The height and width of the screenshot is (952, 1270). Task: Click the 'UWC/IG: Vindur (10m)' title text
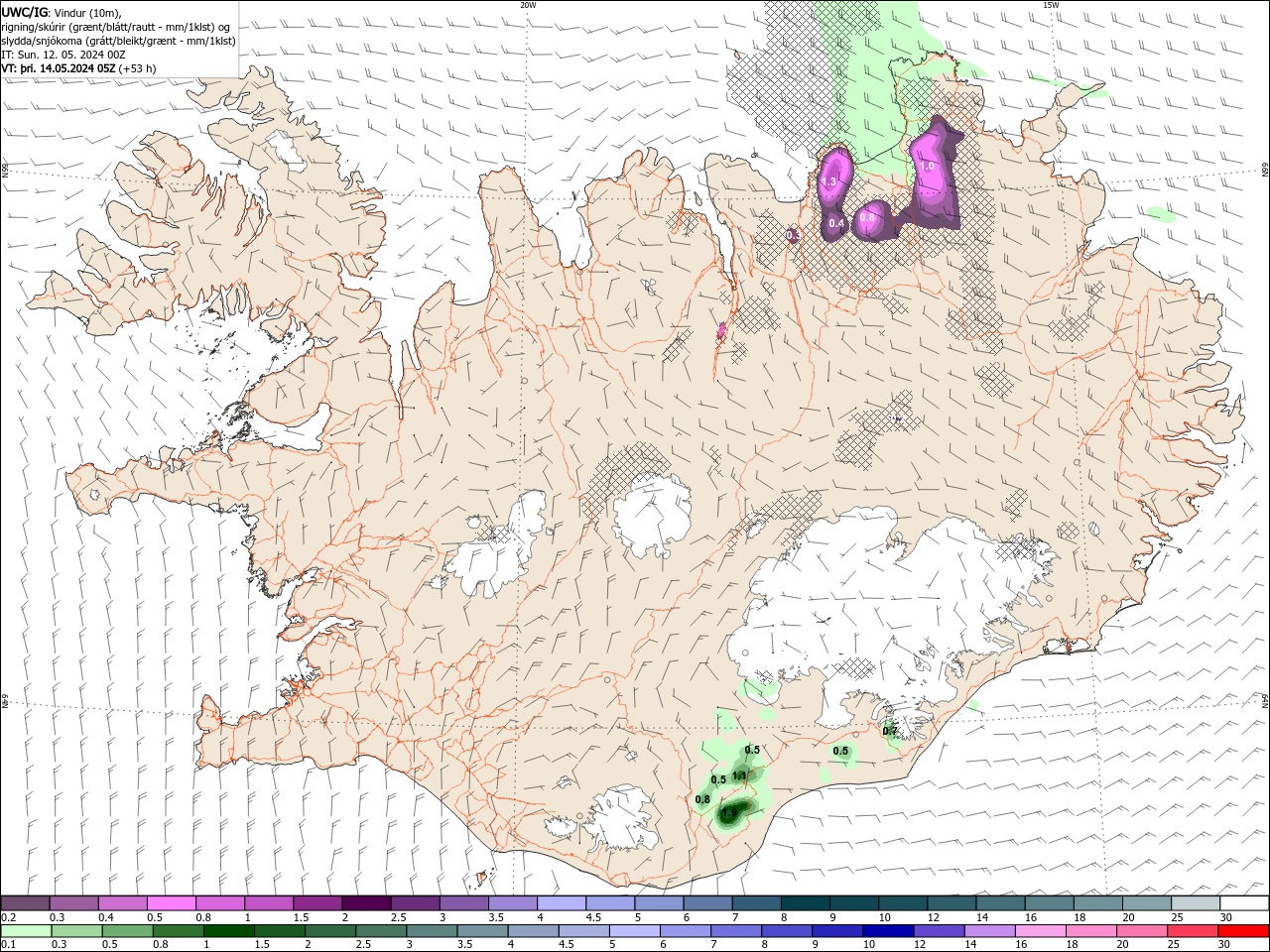[x=61, y=12]
